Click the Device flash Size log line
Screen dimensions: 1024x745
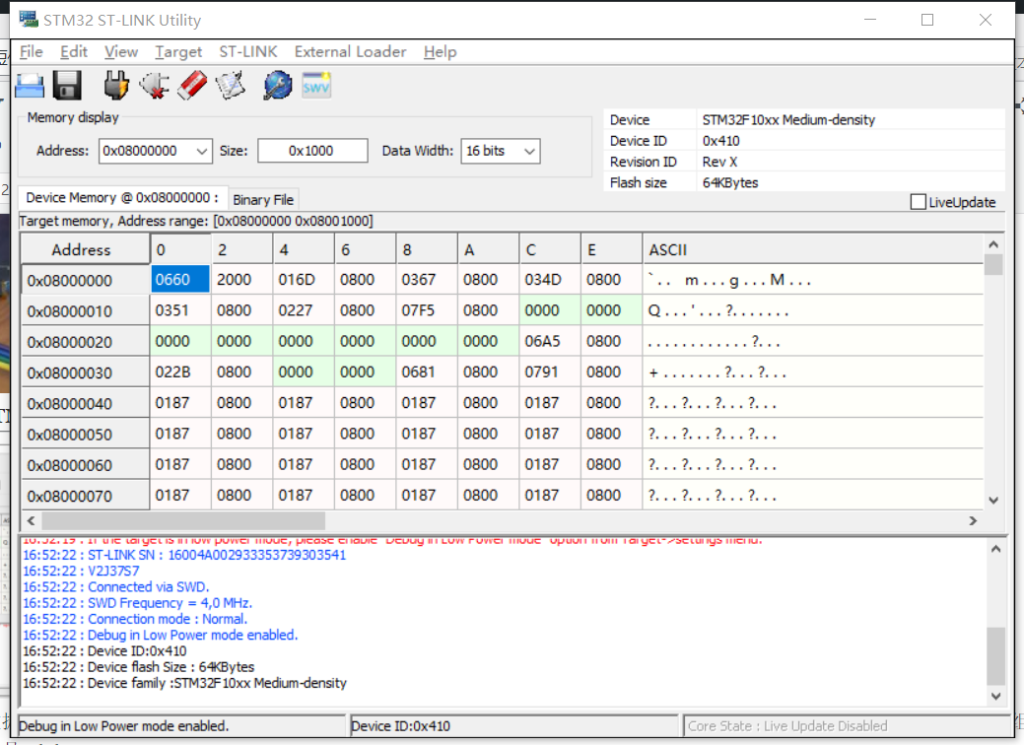tap(138, 667)
